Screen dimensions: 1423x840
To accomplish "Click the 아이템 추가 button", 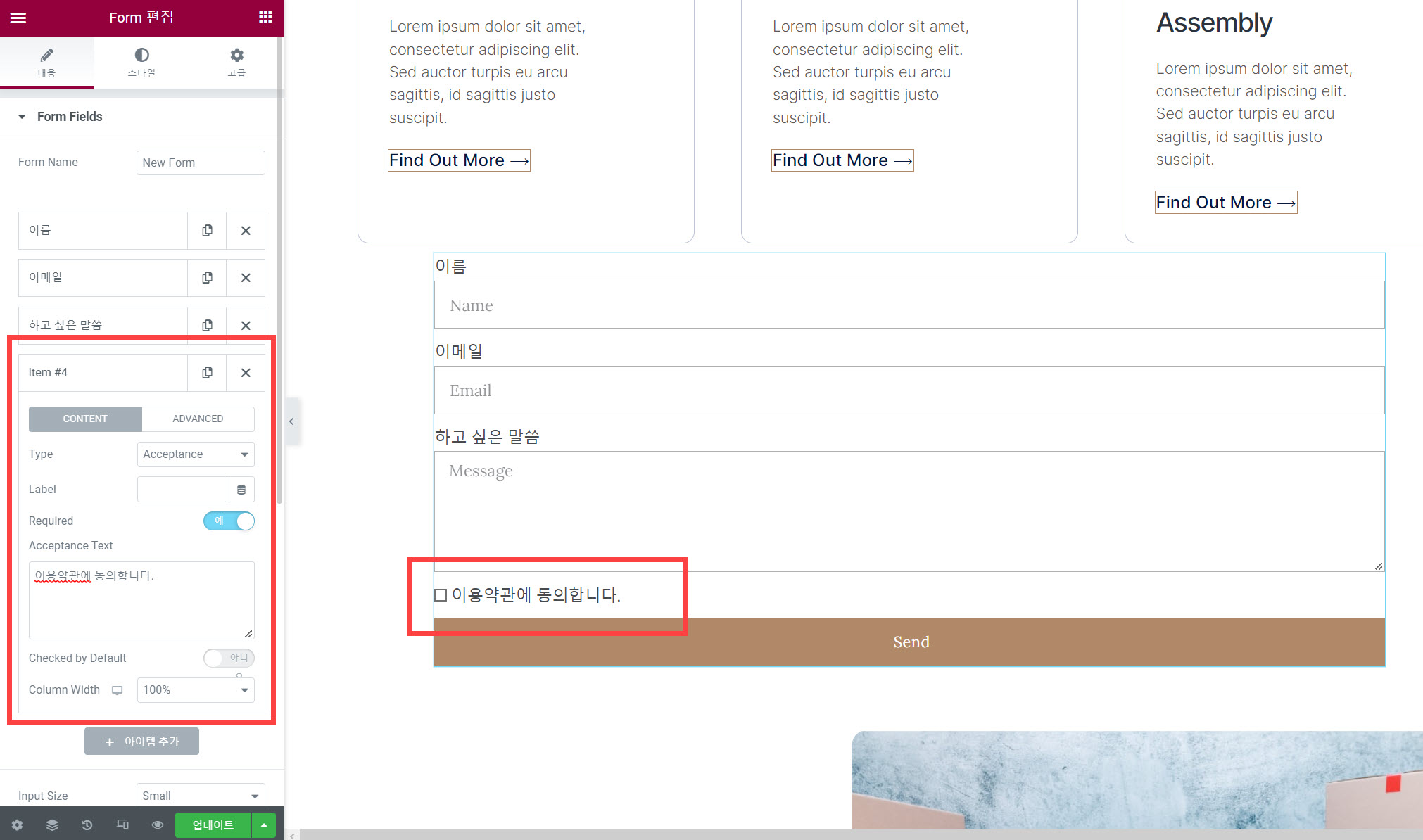I will click(141, 740).
